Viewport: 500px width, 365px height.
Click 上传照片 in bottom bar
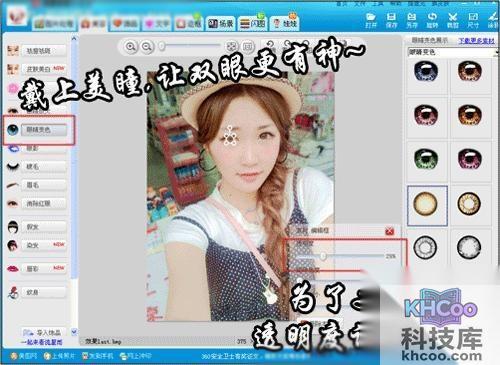pyautogui.click(x=60, y=356)
